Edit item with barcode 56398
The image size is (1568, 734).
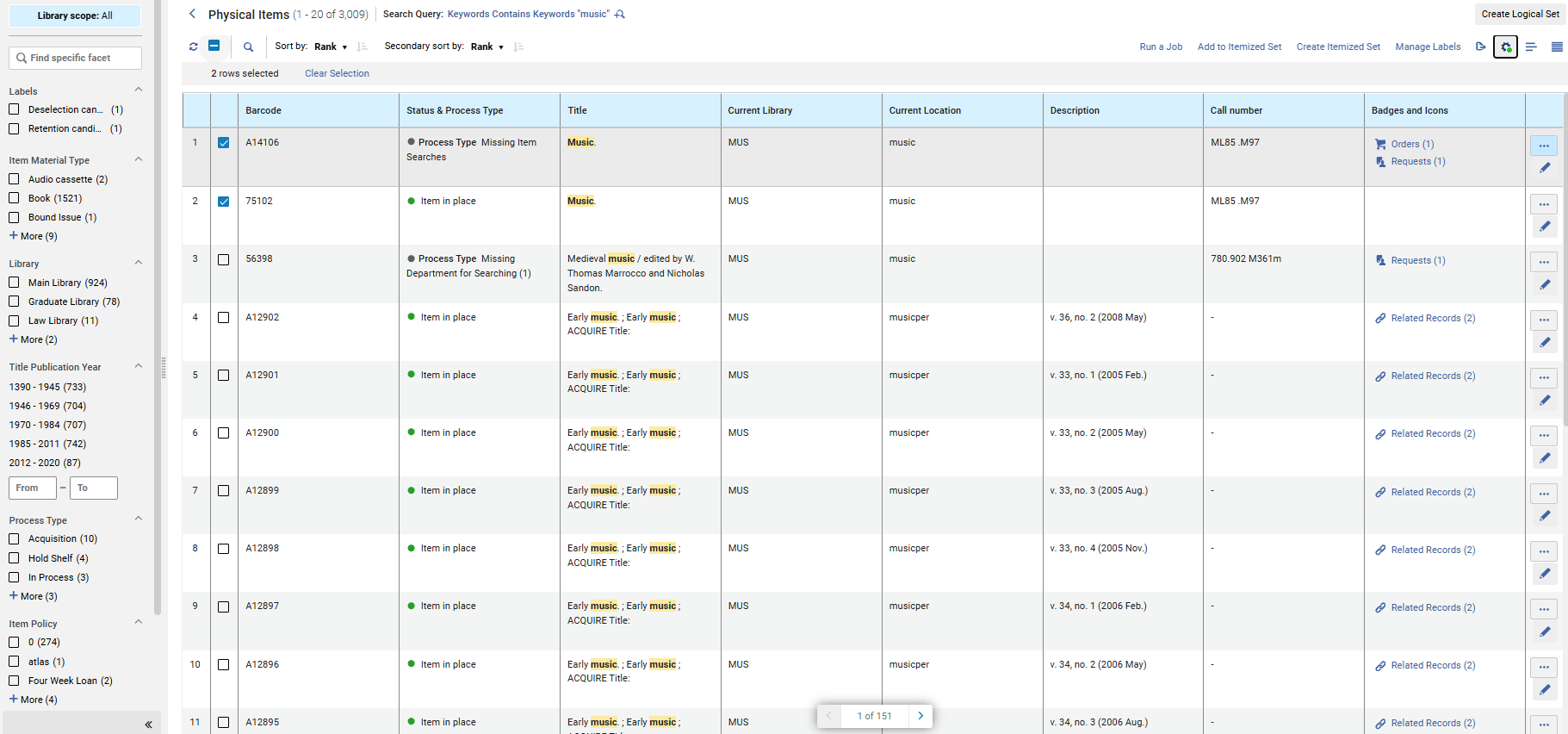coord(1545,284)
